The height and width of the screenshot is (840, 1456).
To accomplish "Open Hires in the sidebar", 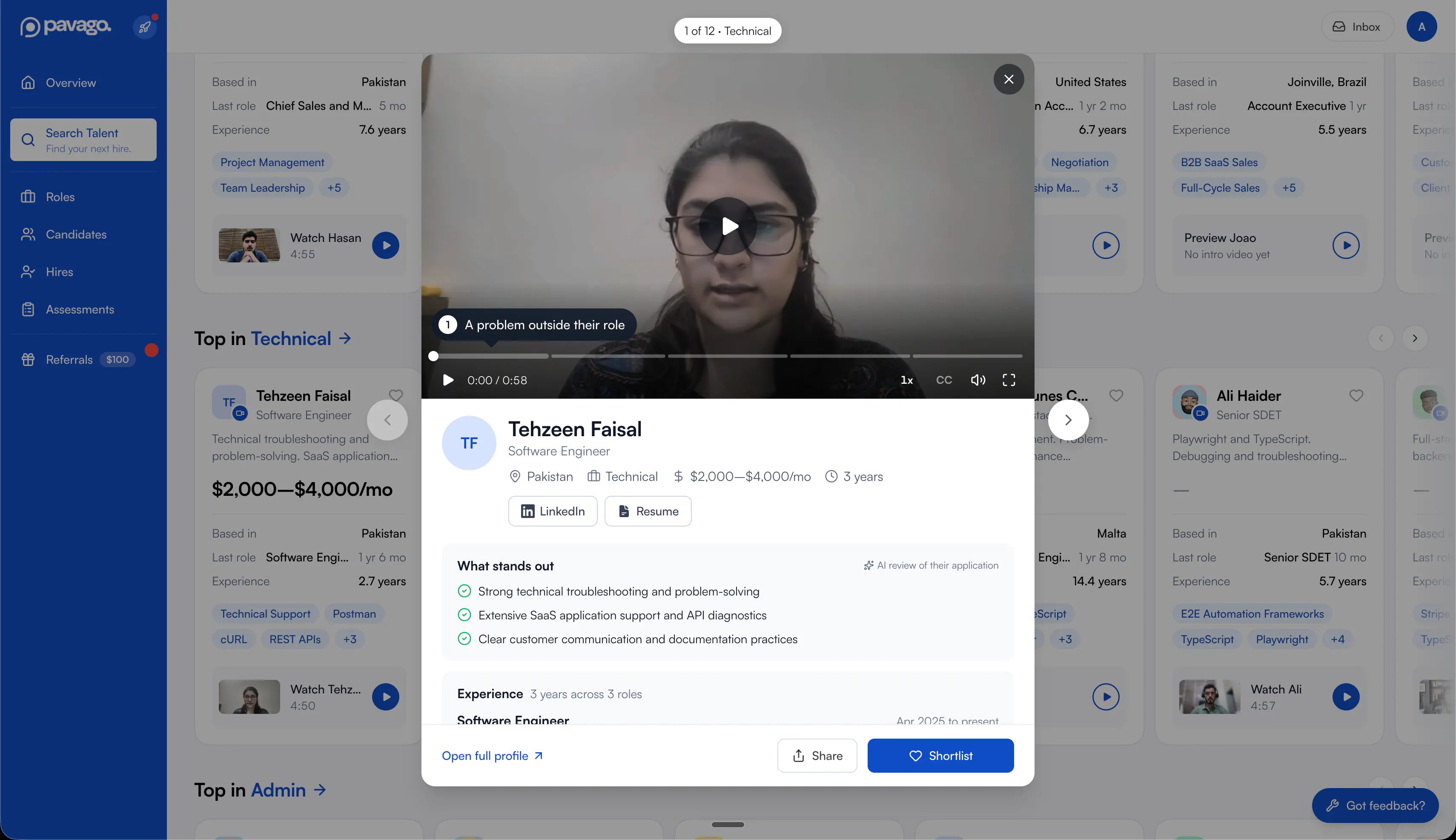I will coord(83,272).
